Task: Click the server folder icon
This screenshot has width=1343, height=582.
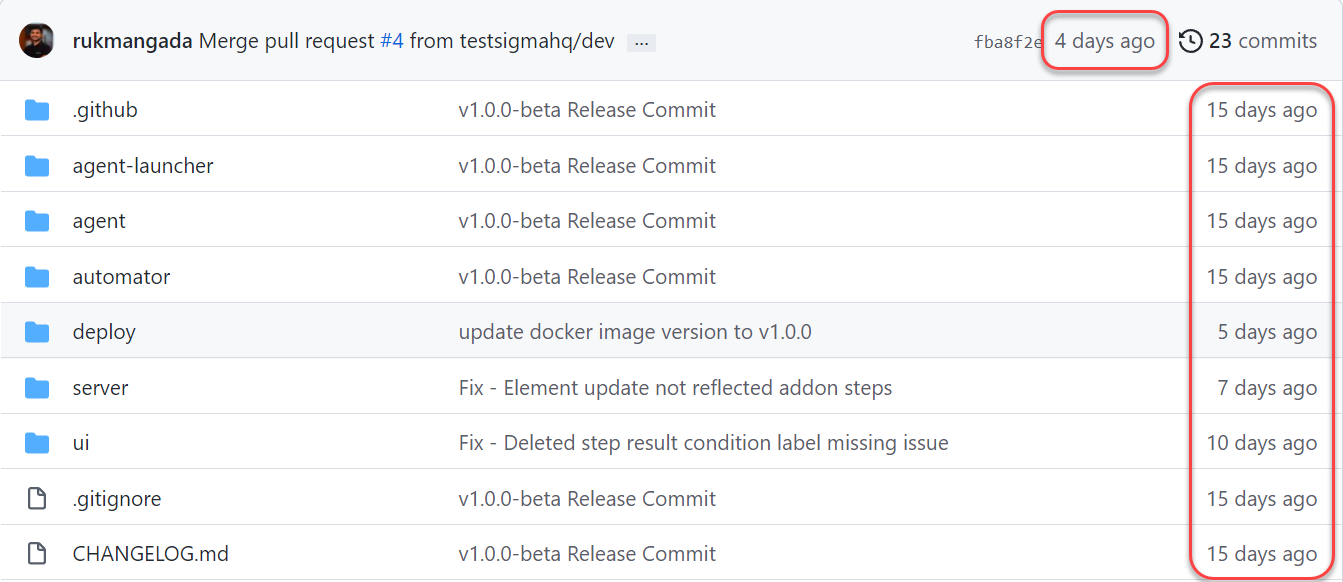Action: pyautogui.click(x=37, y=388)
